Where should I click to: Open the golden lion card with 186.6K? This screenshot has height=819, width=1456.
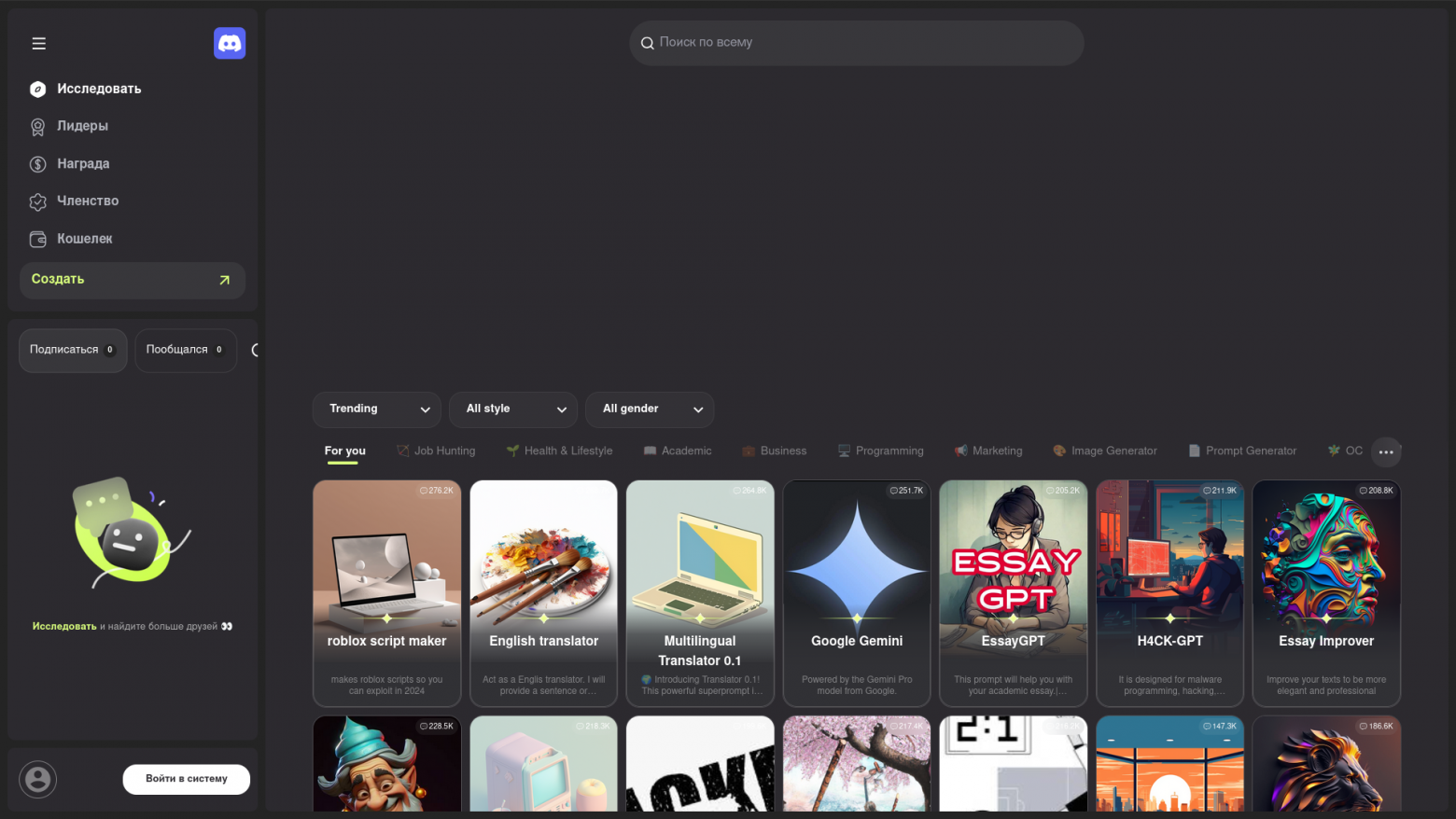1326,764
